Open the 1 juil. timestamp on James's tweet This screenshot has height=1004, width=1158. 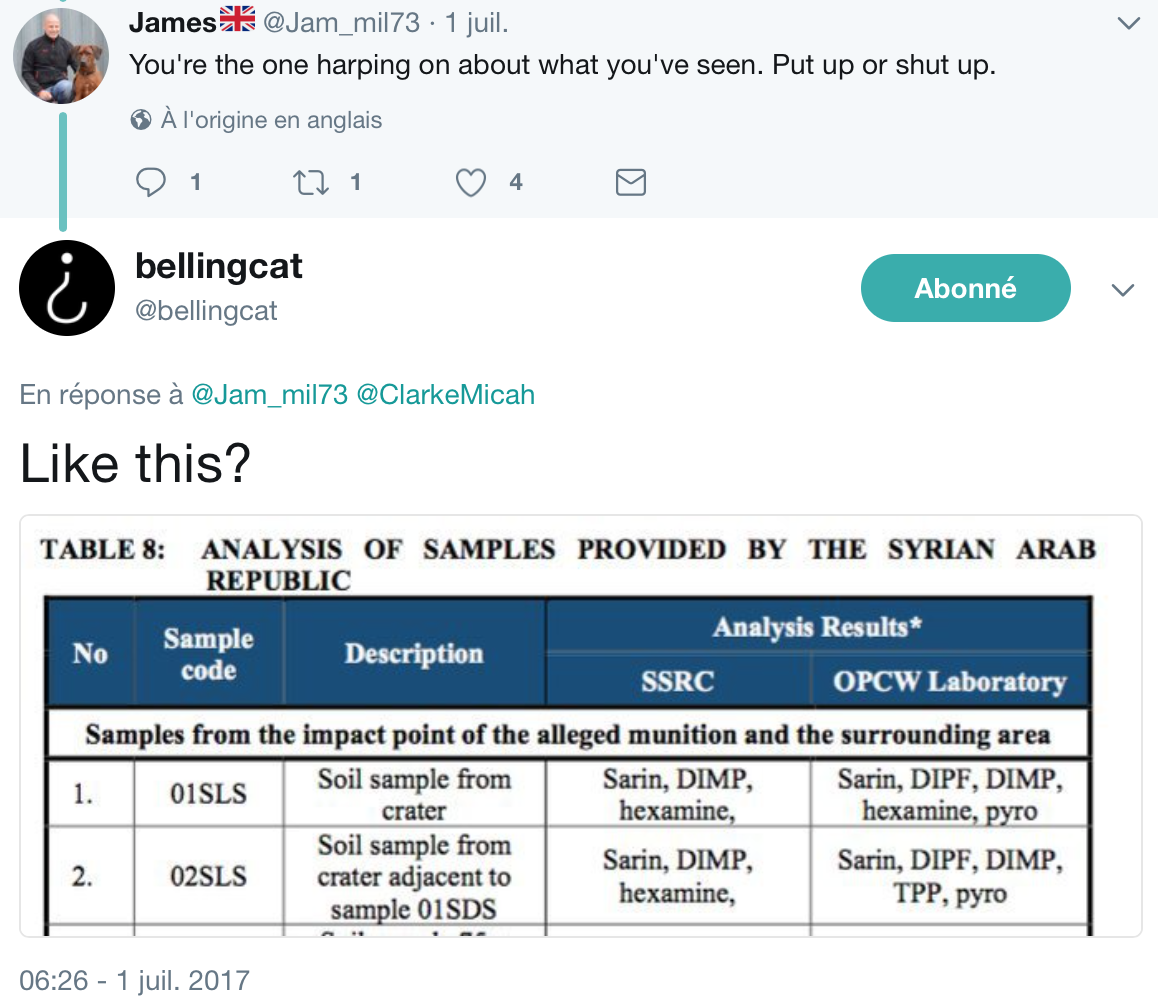(x=476, y=23)
